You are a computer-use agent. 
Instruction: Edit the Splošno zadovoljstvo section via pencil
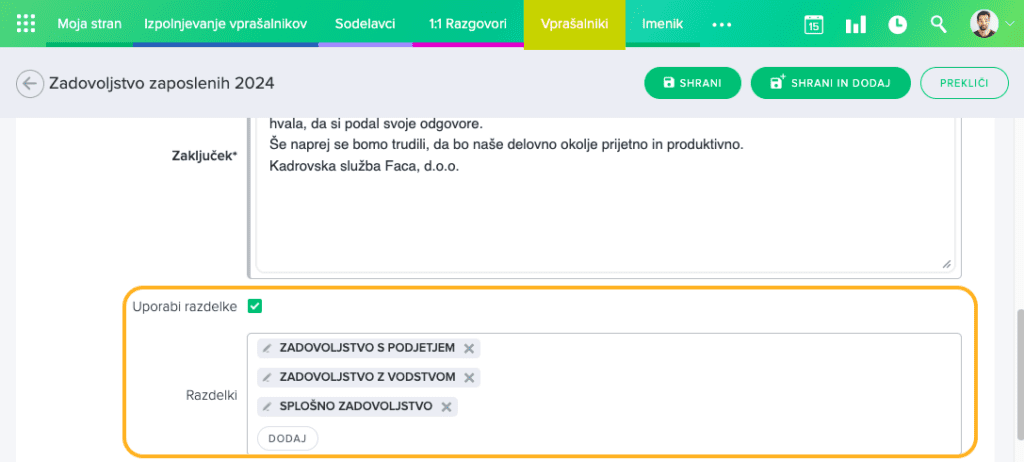pyautogui.click(x=267, y=407)
